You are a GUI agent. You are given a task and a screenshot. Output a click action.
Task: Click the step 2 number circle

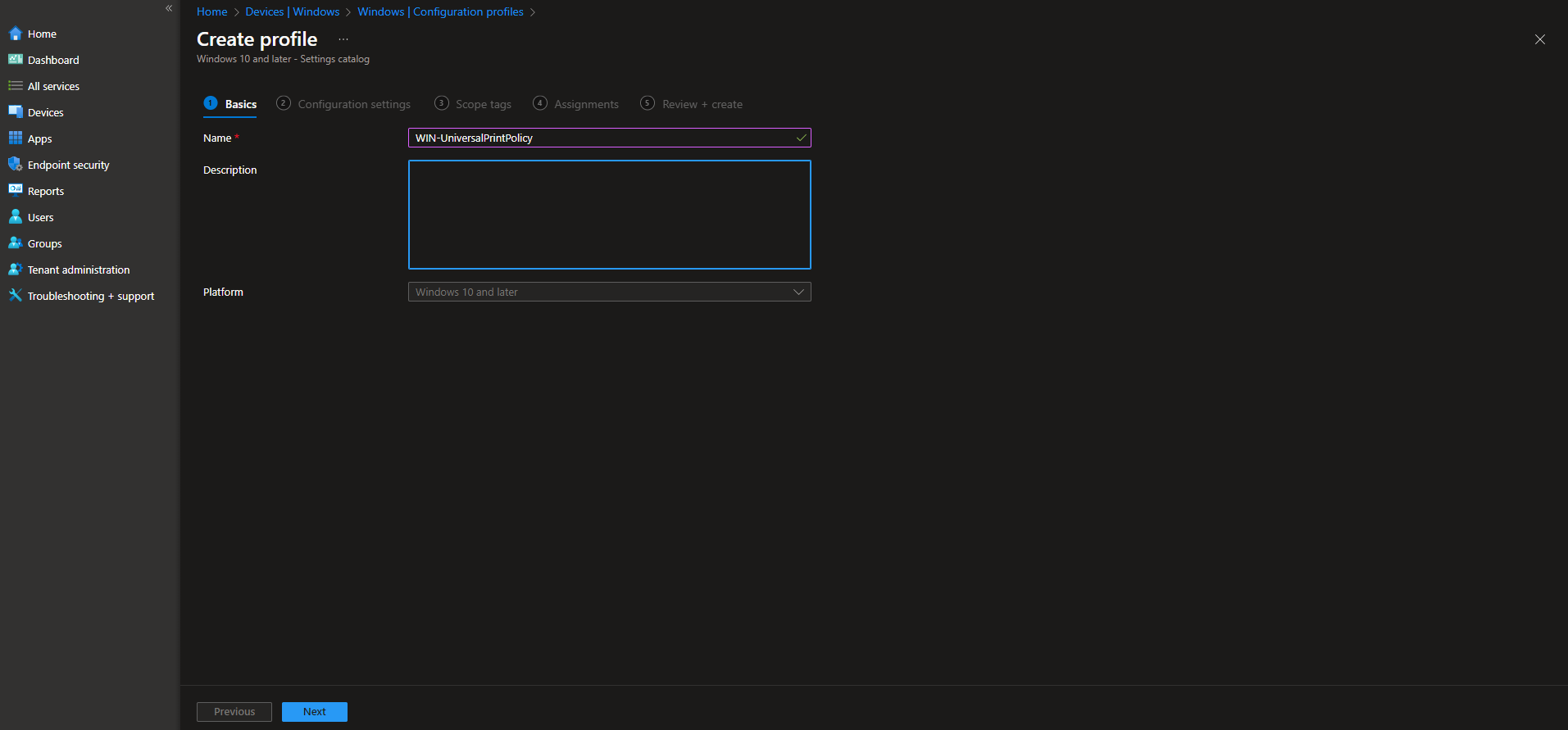tap(284, 103)
